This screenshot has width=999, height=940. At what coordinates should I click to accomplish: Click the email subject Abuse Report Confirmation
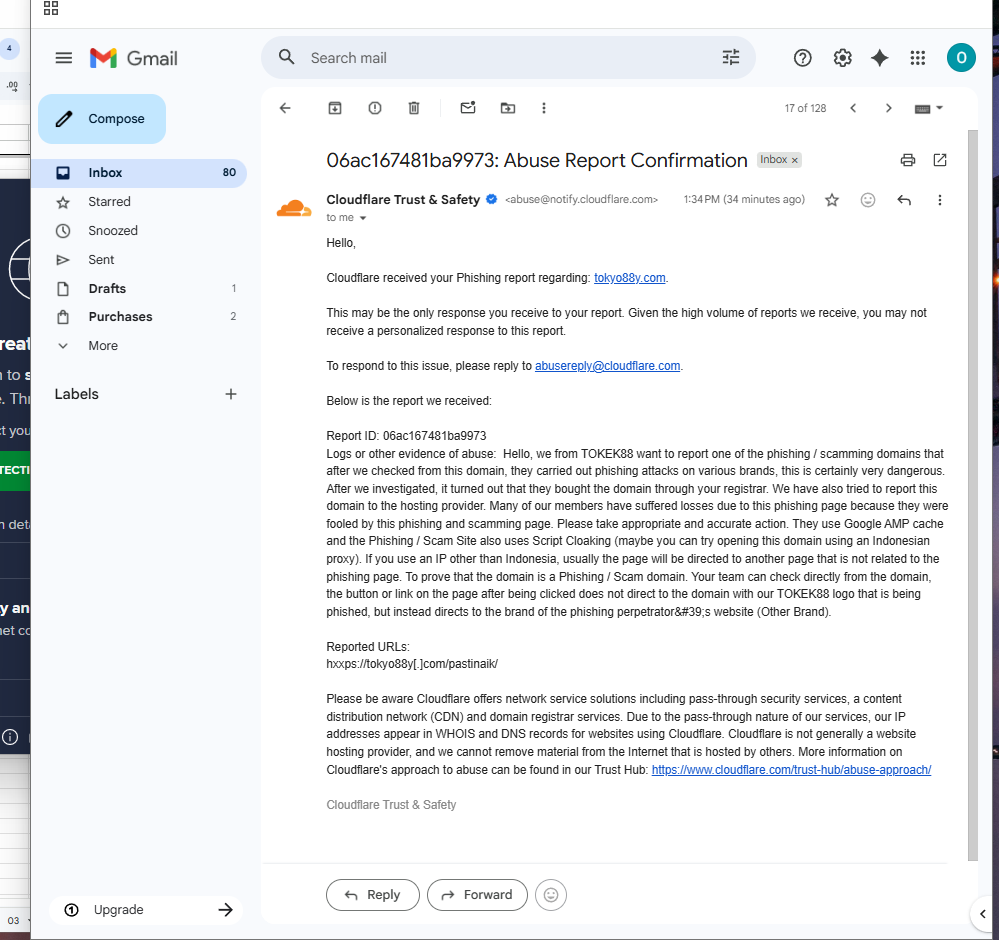[x=536, y=160]
